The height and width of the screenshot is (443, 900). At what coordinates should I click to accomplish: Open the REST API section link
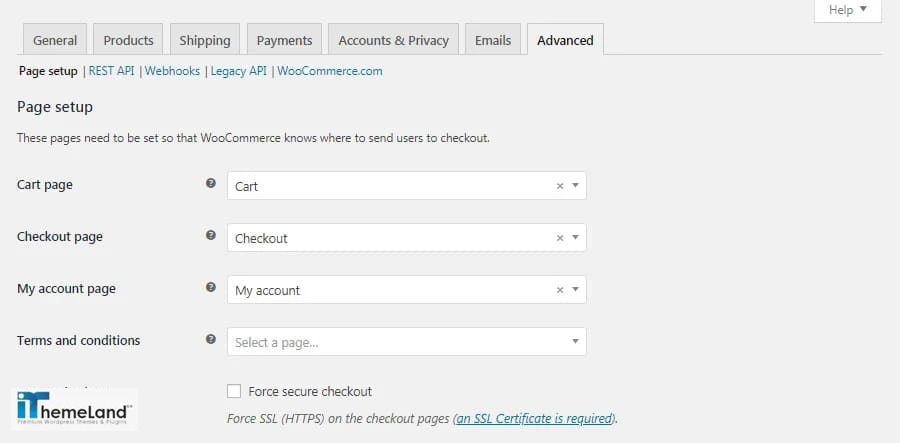(111, 71)
